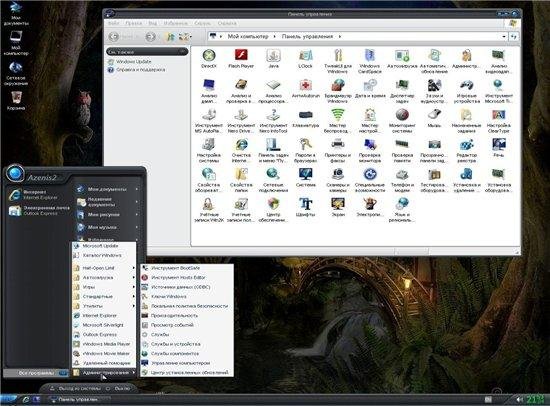Open the Шрифты fonts icon
The height and width of the screenshot is (406, 550).
coord(306,207)
